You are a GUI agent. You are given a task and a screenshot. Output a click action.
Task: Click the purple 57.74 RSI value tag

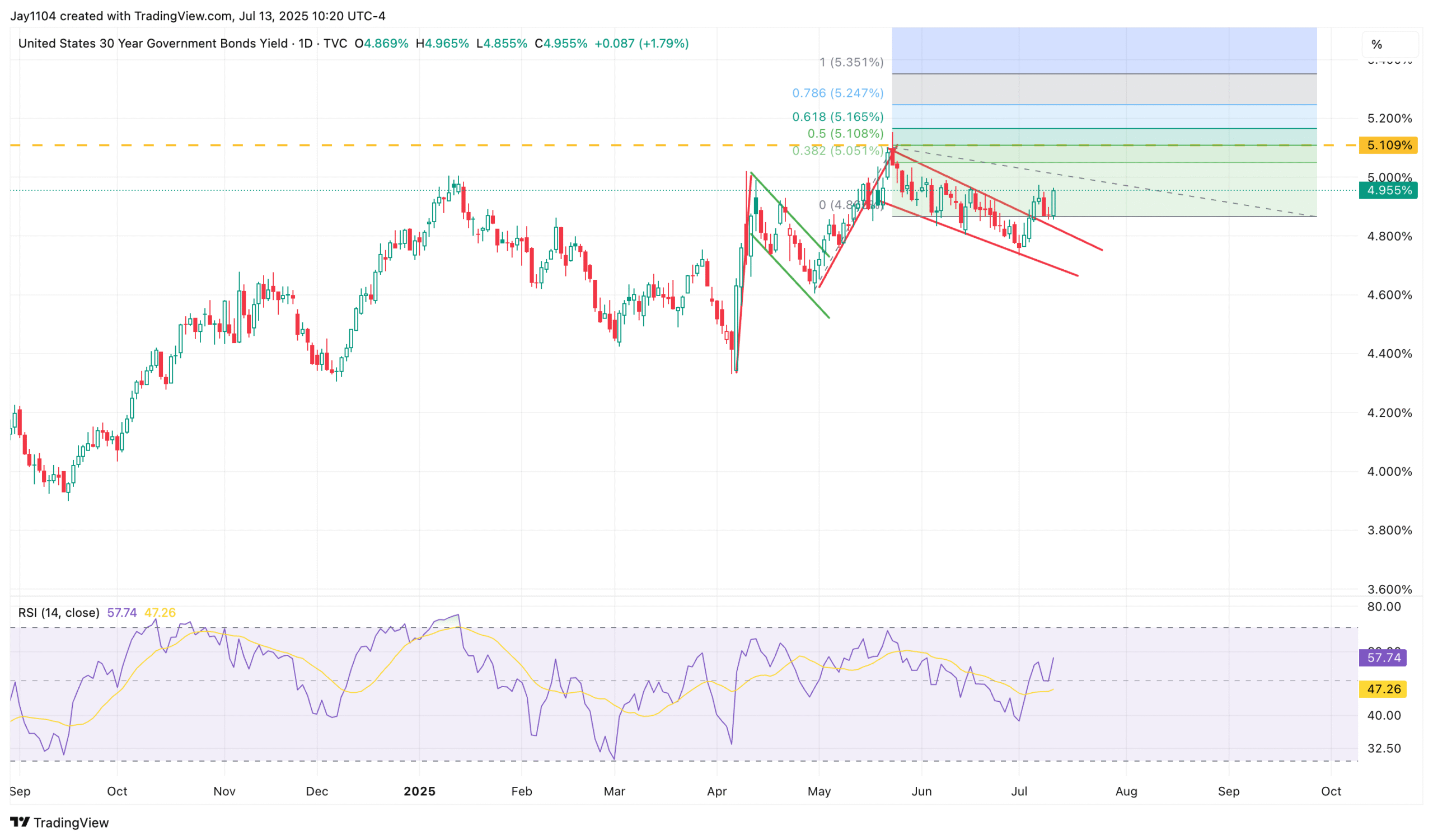point(1383,658)
